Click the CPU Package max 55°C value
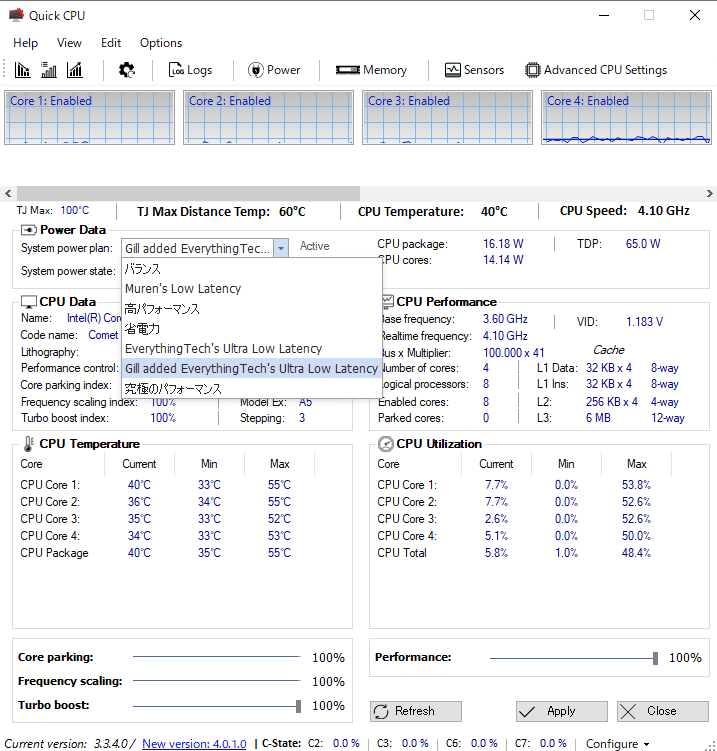Viewport: 717px width, 751px height. coord(279,553)
